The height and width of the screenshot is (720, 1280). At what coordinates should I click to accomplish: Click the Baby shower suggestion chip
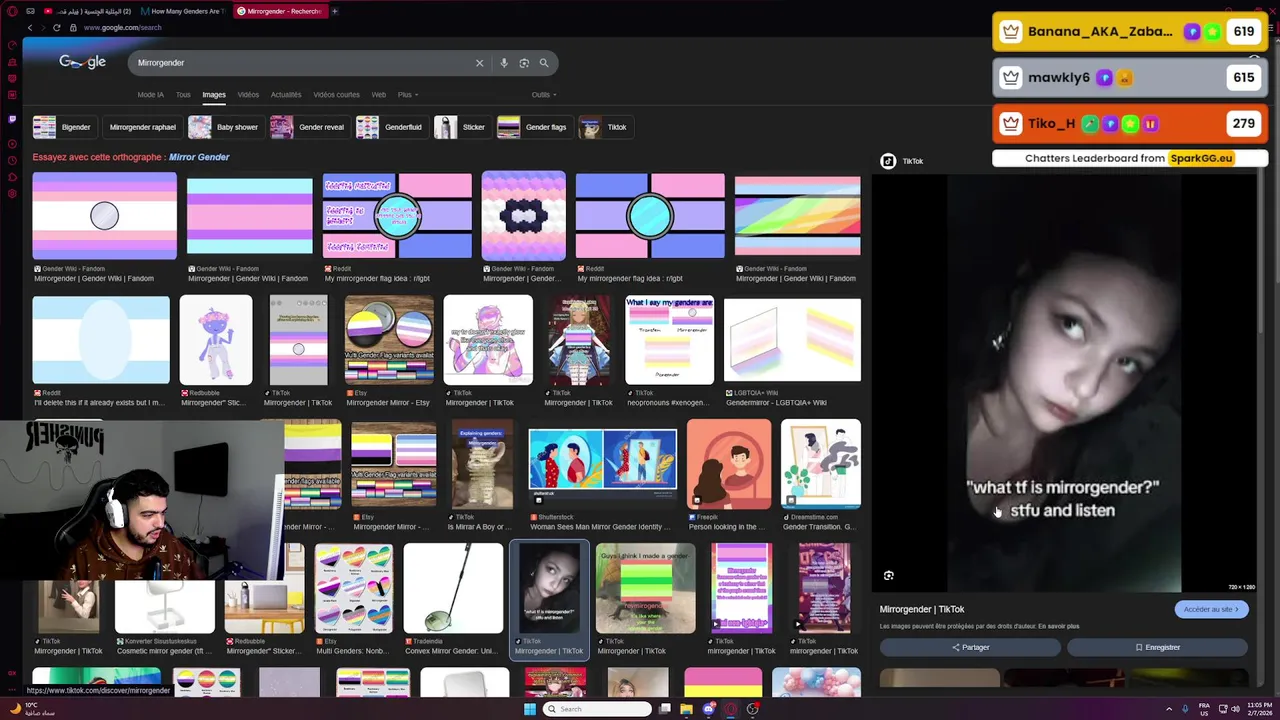click(225, 127)
